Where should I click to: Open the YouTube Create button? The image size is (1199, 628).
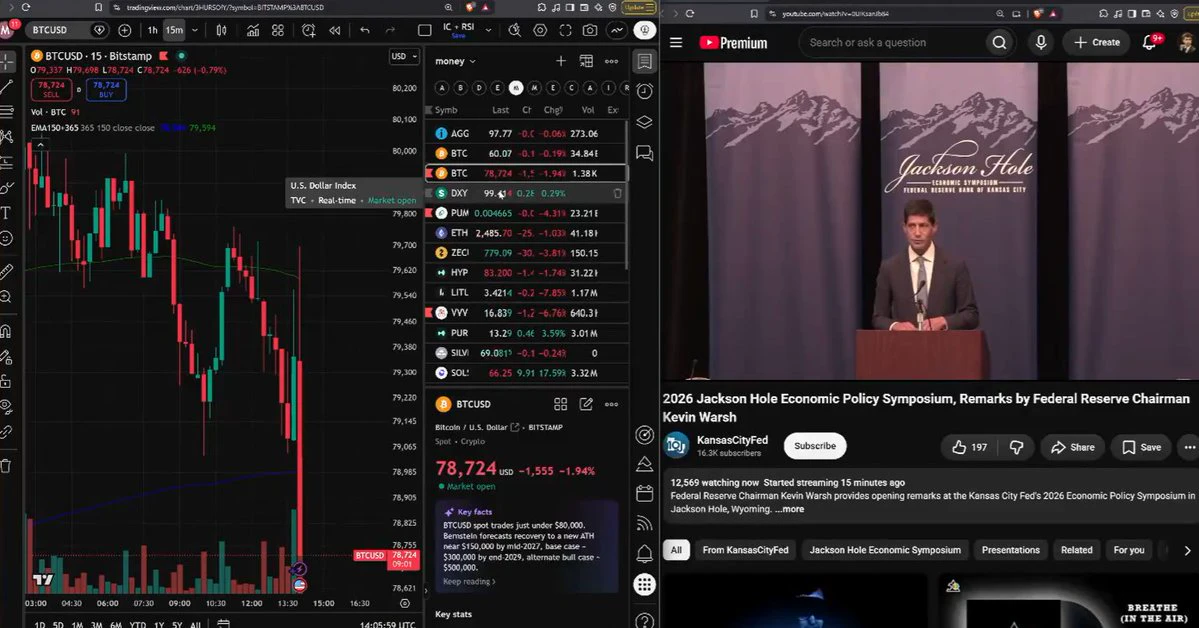(1097, 42)
